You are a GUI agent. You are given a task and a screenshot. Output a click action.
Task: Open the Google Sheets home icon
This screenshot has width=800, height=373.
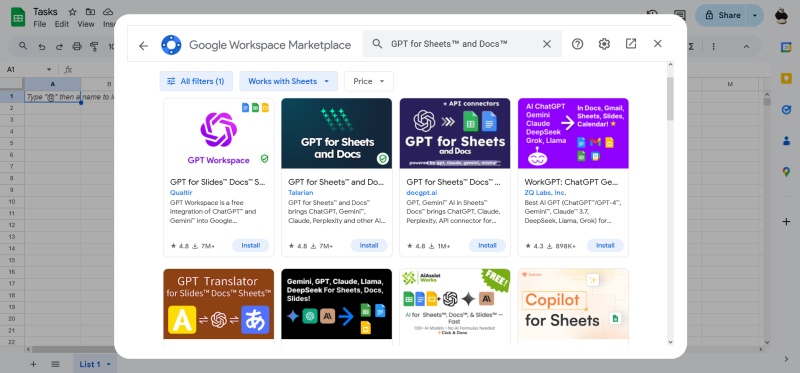click(x=18, y=17)
